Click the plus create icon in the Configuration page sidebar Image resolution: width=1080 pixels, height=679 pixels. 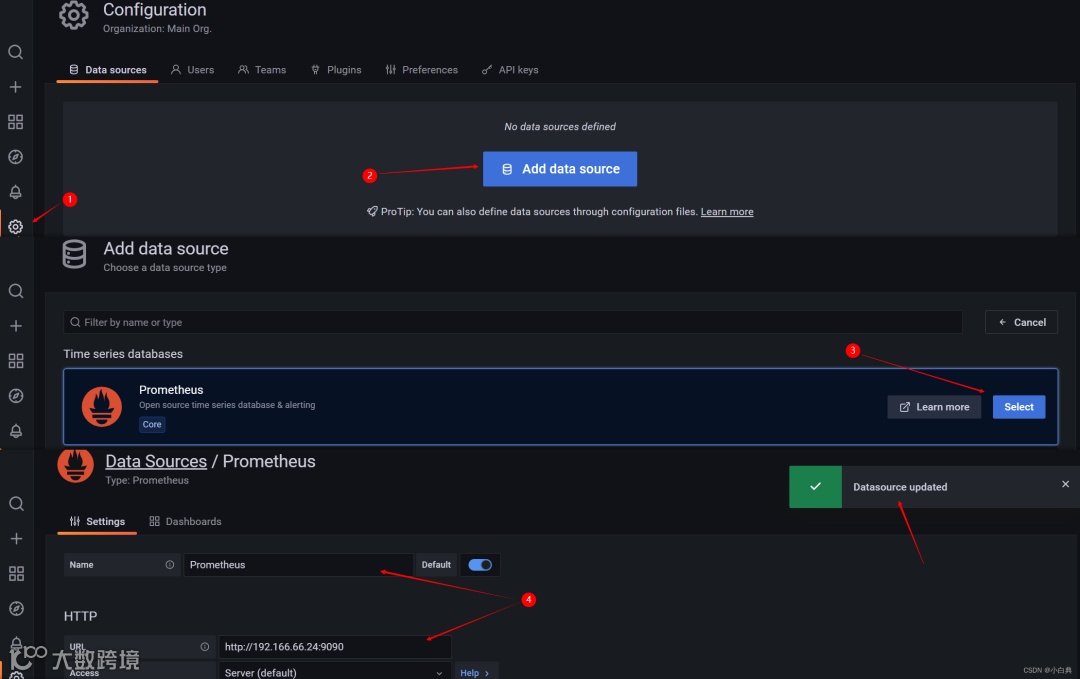[15, 87]
